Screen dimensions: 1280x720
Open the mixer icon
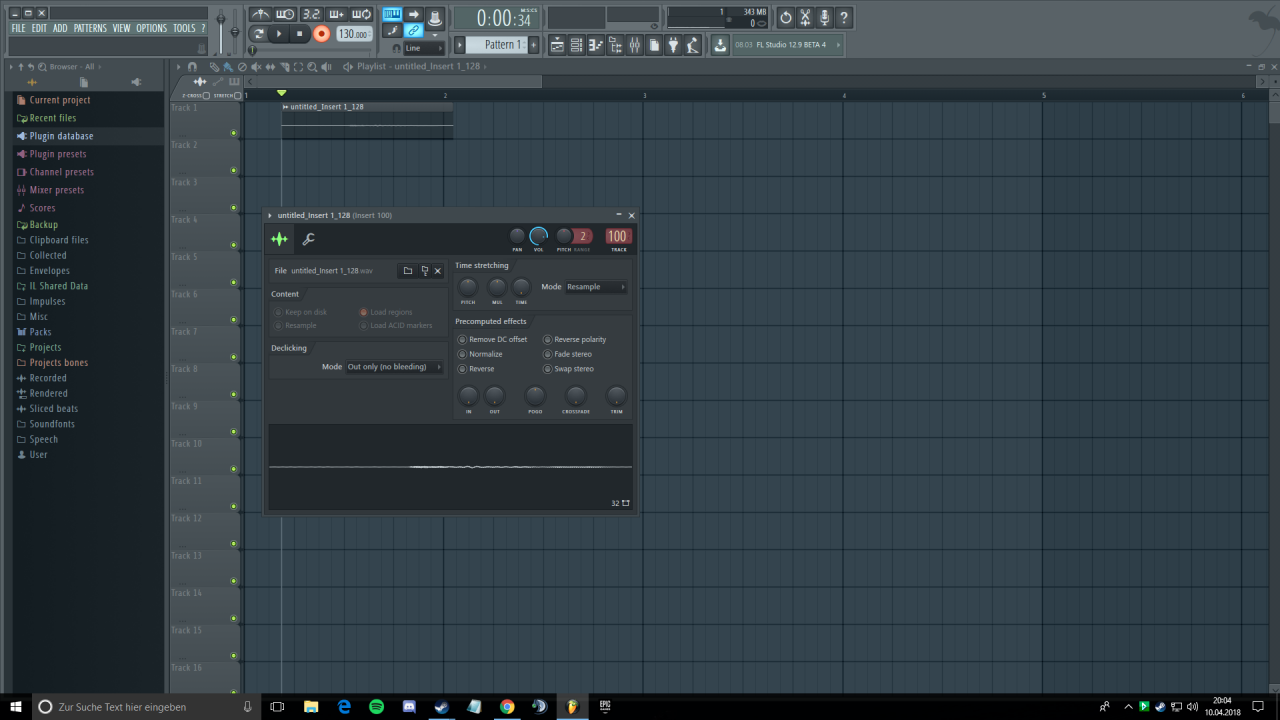(634, 45)
